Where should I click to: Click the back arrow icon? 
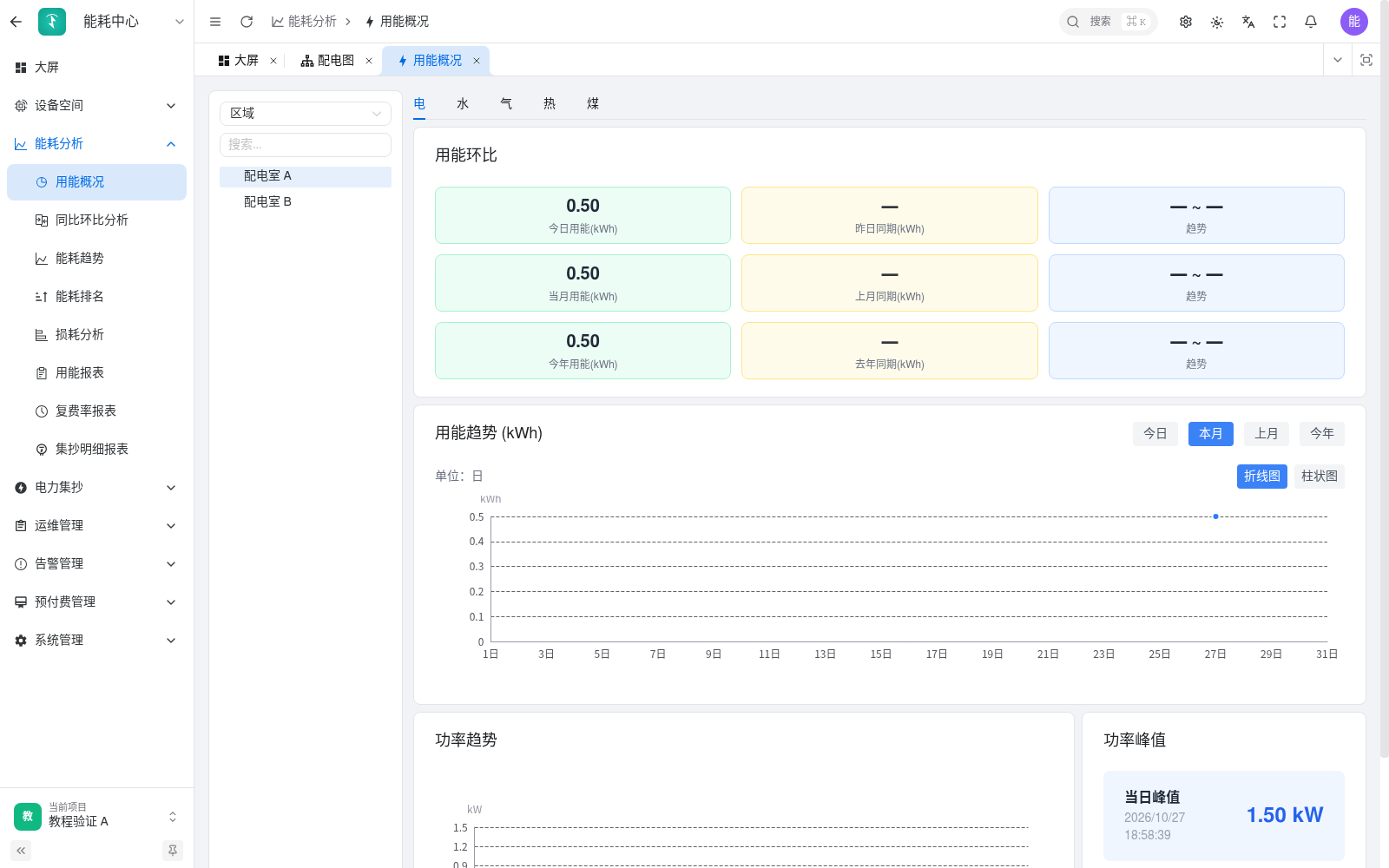pyautogui.click(x=16, y=22)
